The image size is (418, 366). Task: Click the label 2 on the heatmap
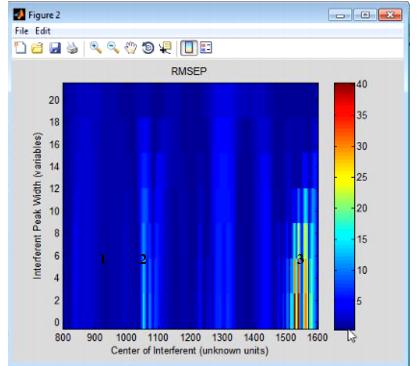pyautogui.click(x=143, y=259)
